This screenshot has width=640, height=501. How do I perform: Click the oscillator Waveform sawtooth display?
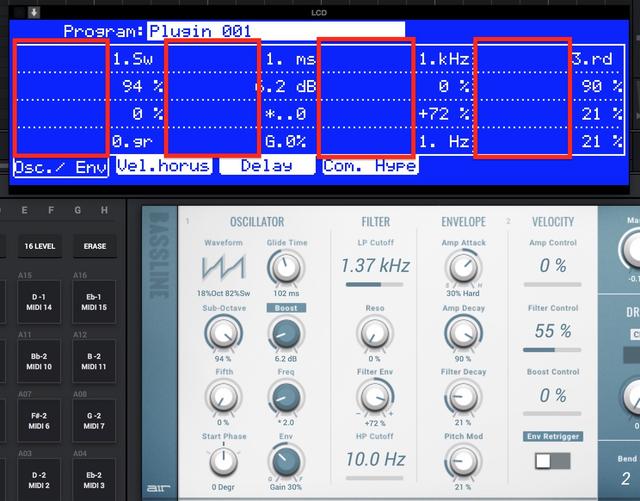[x=223, y=268]
